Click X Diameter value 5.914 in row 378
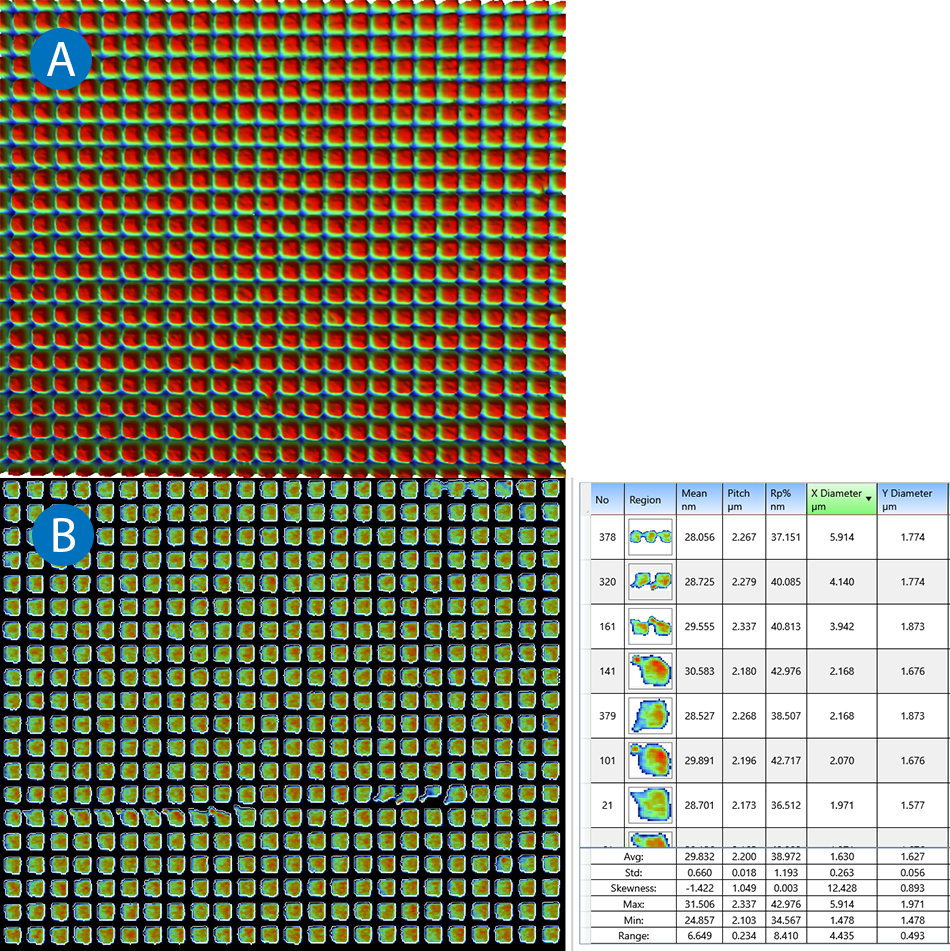950x951 pixels. pyautogui.click(x=841, y=537)
